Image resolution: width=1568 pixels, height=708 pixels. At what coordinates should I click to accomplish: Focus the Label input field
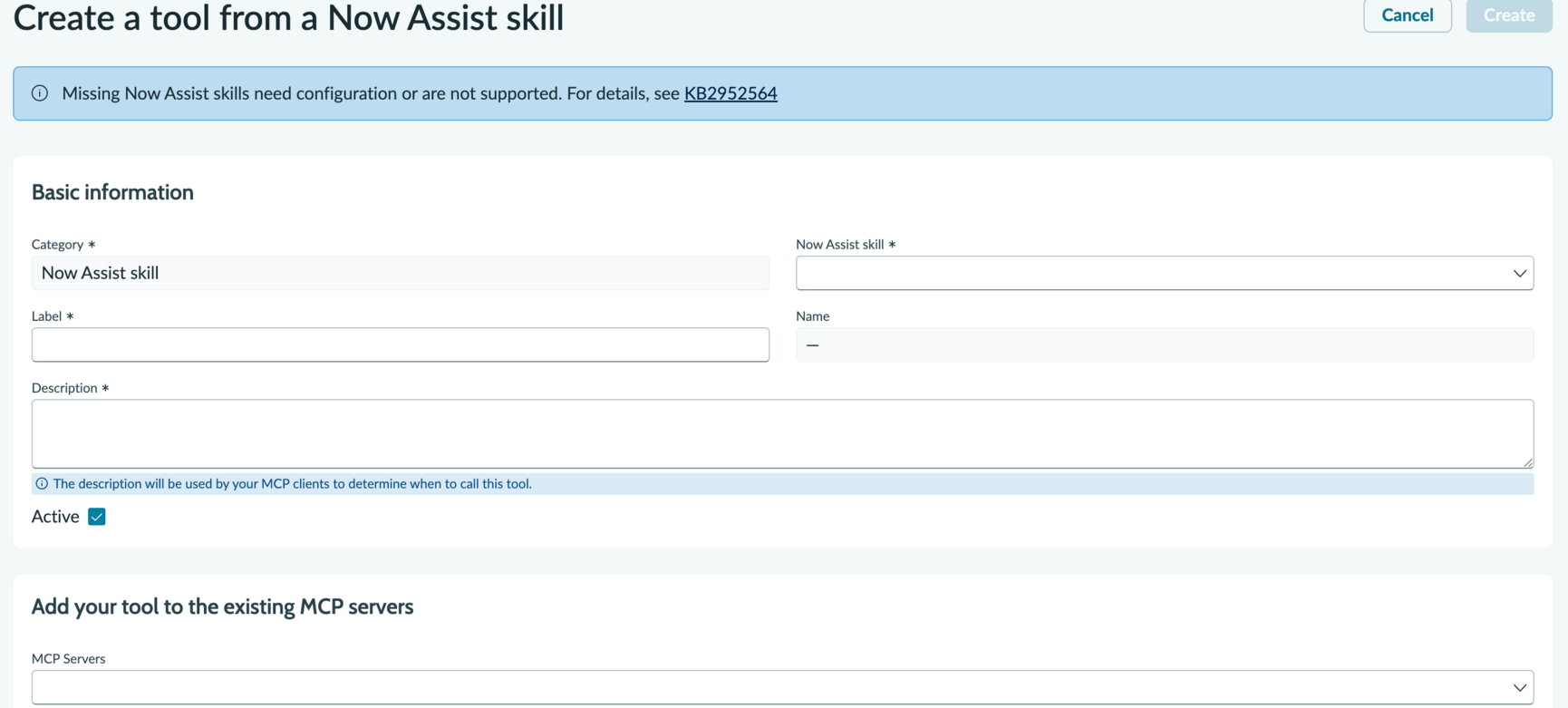pyautogui.click(x=400, y=344)
